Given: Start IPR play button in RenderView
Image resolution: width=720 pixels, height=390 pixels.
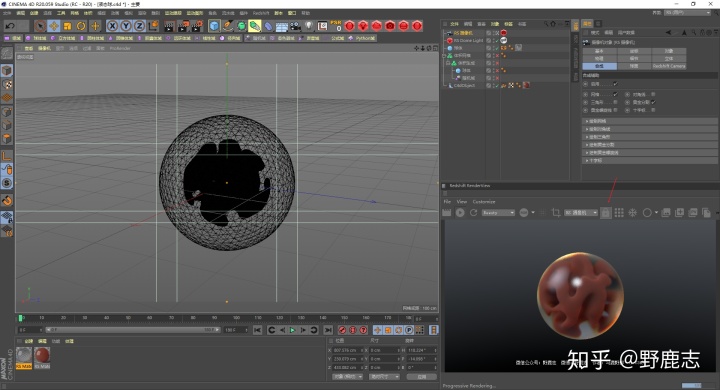Looking at the screenshot, I should pos(460,213).
